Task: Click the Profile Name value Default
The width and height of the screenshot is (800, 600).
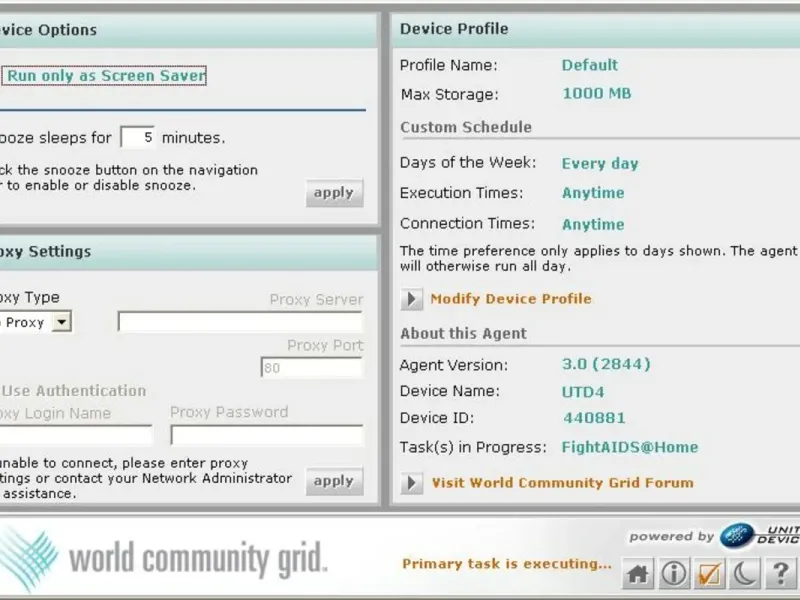Action: (x=589, y=65)
